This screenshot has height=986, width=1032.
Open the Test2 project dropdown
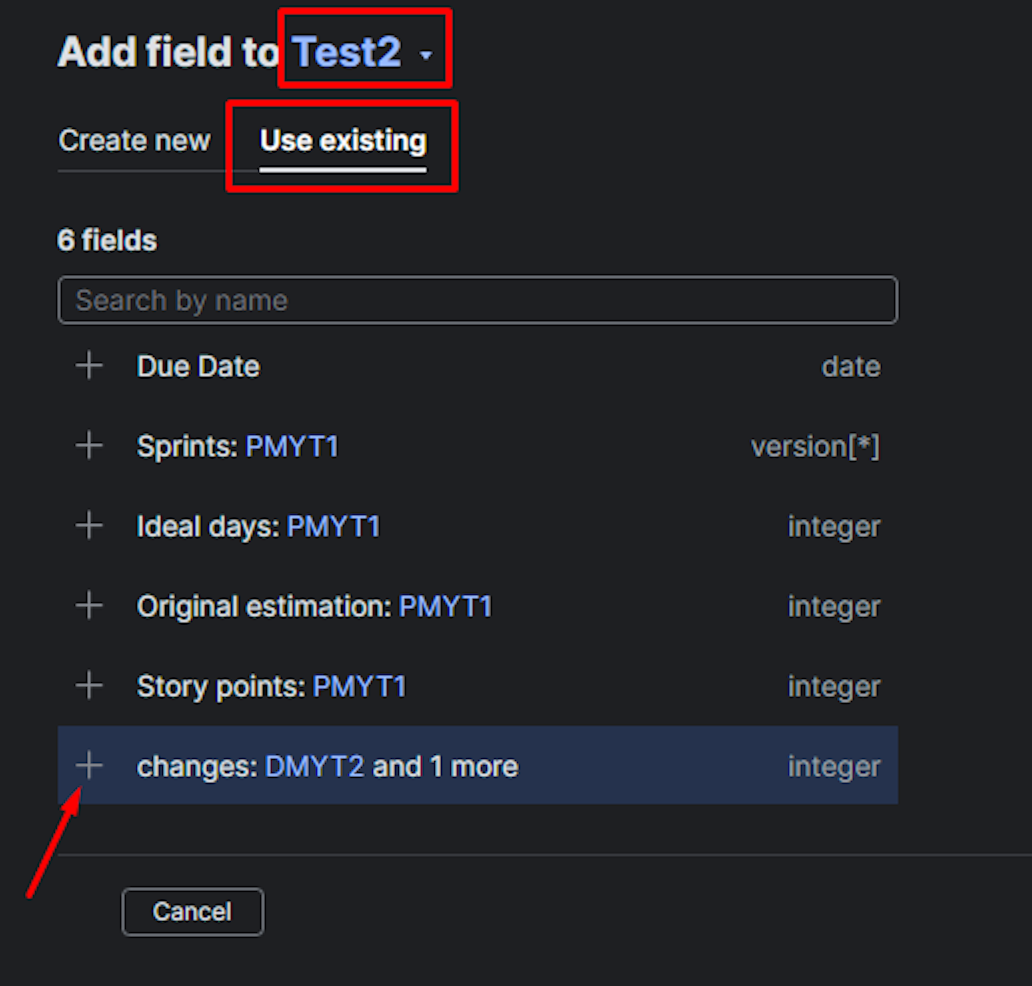click(x=363, y=52)
